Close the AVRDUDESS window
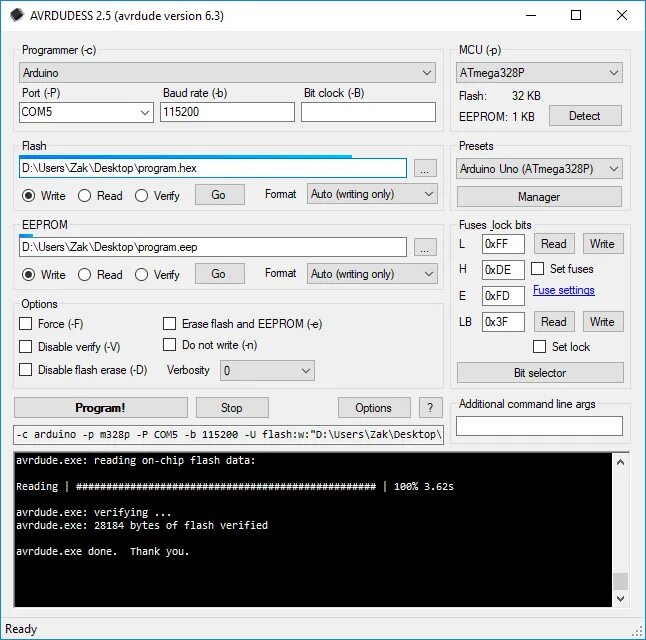The image size is (646, 640). point(621,15)
